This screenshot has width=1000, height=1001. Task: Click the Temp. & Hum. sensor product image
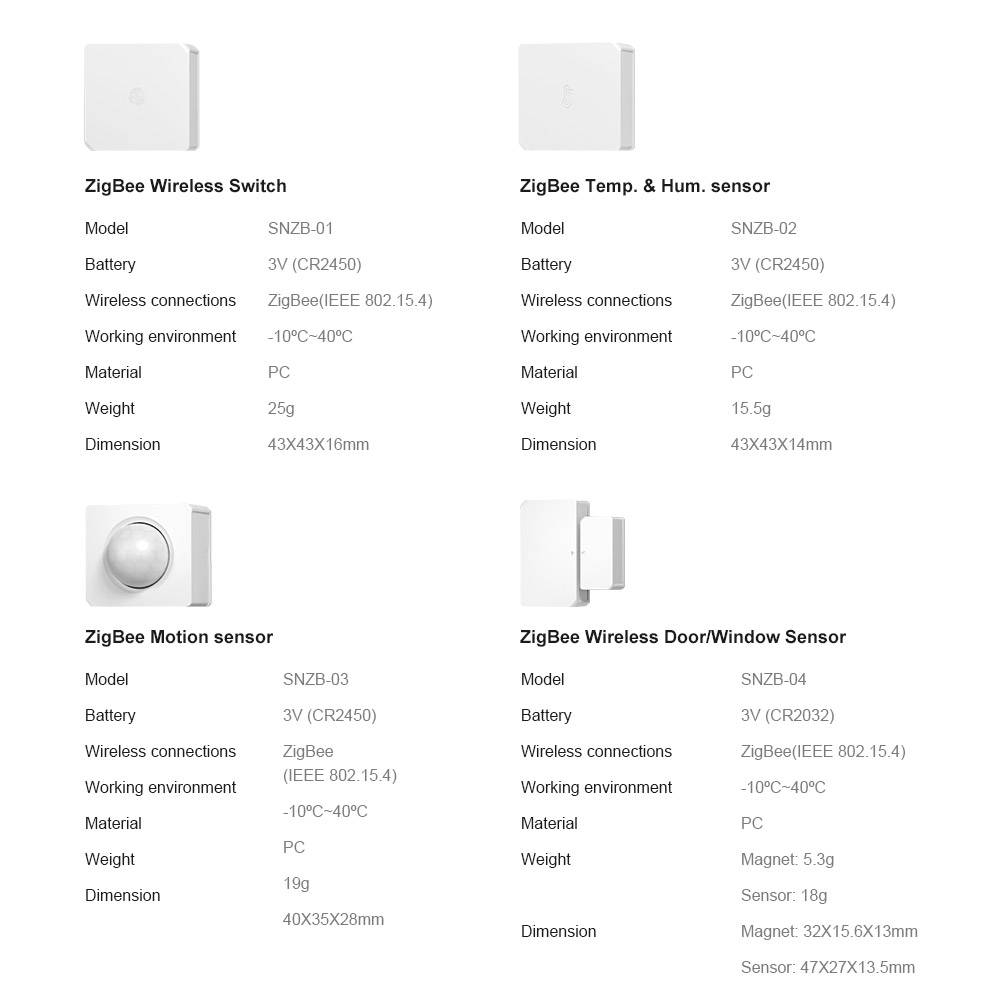click(x=576, y=97)
